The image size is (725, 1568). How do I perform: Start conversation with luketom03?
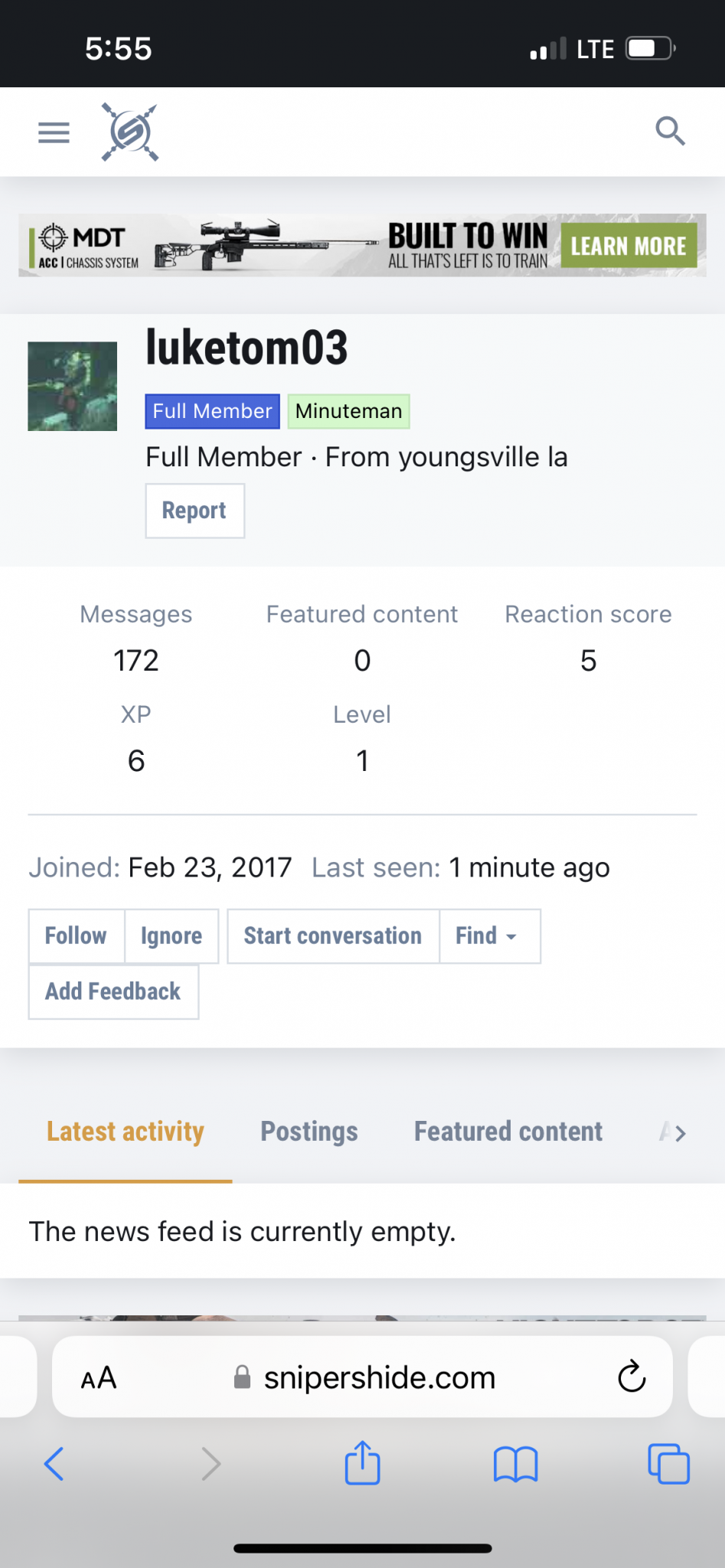pyautogui.click(x=333, y=936)
